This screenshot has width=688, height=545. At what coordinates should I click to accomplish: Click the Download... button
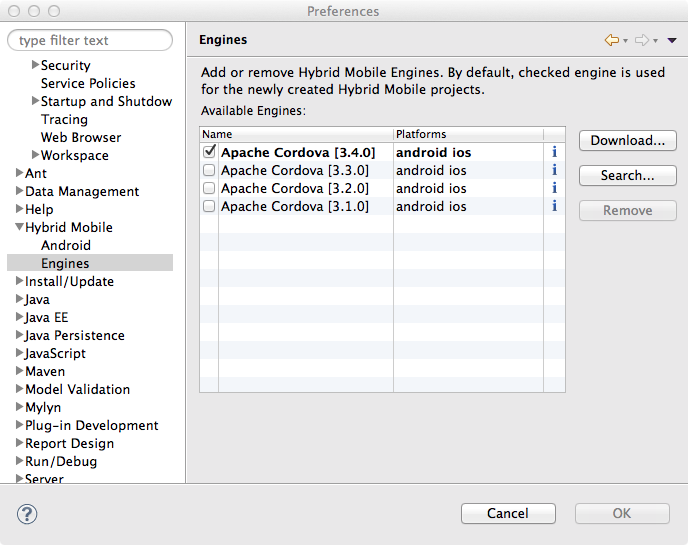(x=627, y=141)
